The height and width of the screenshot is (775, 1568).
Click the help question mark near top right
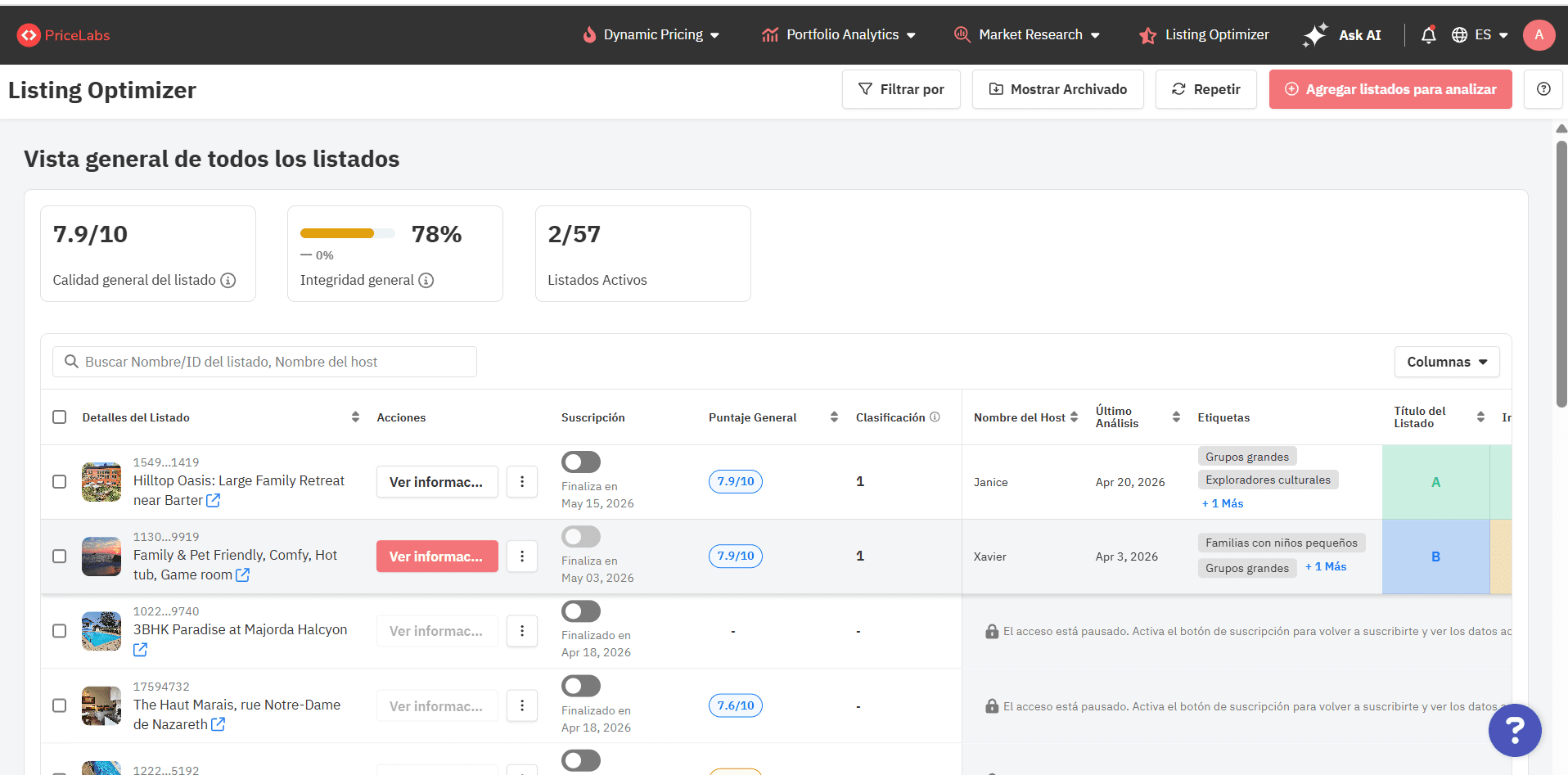pos(1543,89)
